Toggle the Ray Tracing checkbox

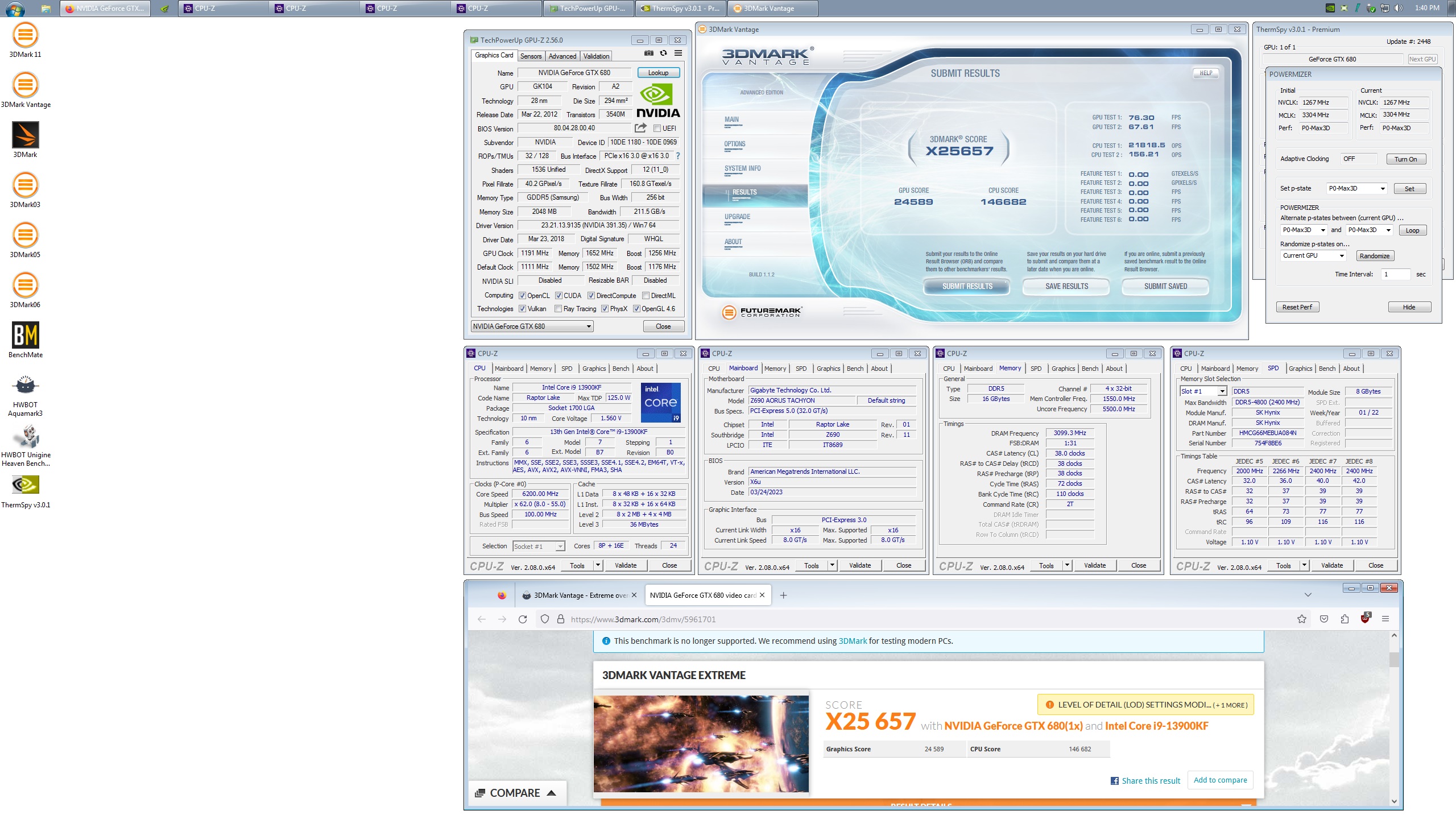(558, 309)
